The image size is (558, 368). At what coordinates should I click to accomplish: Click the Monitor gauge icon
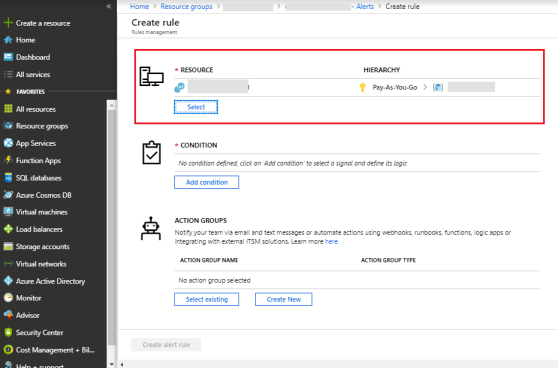tap(8, 298)
